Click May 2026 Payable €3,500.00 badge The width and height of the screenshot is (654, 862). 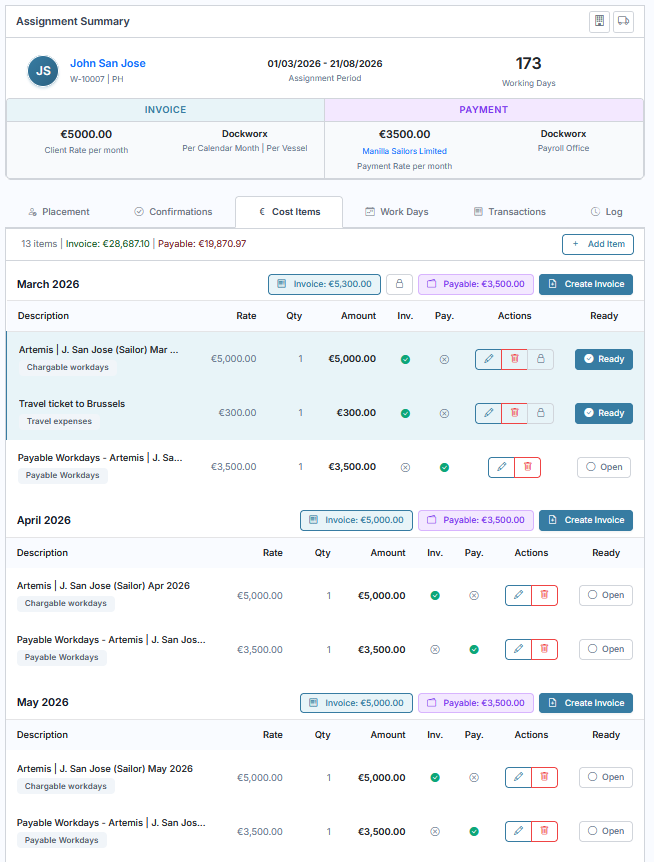pyautogui.click(x=476, y=703)
